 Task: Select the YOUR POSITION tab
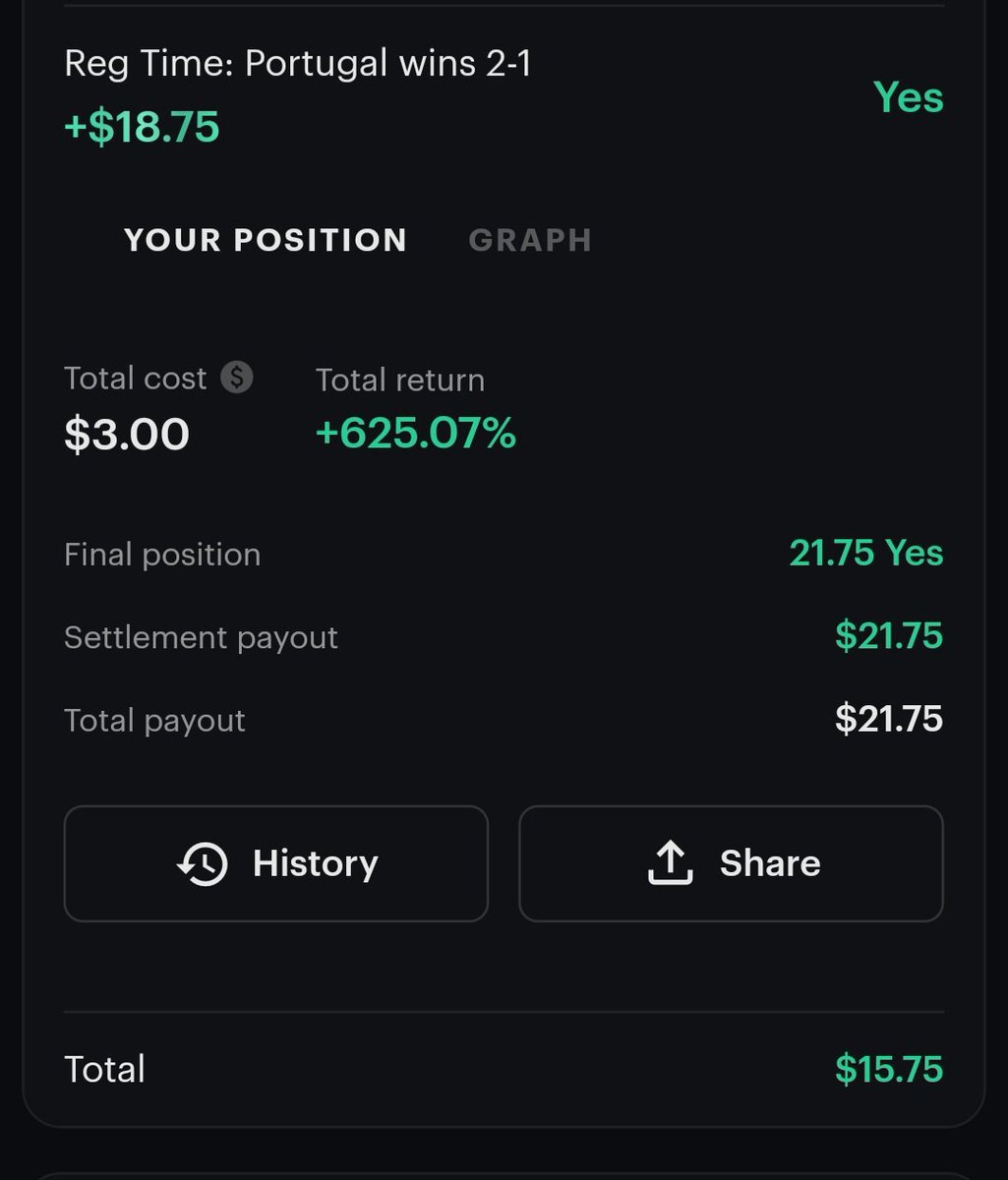point(266,240)
